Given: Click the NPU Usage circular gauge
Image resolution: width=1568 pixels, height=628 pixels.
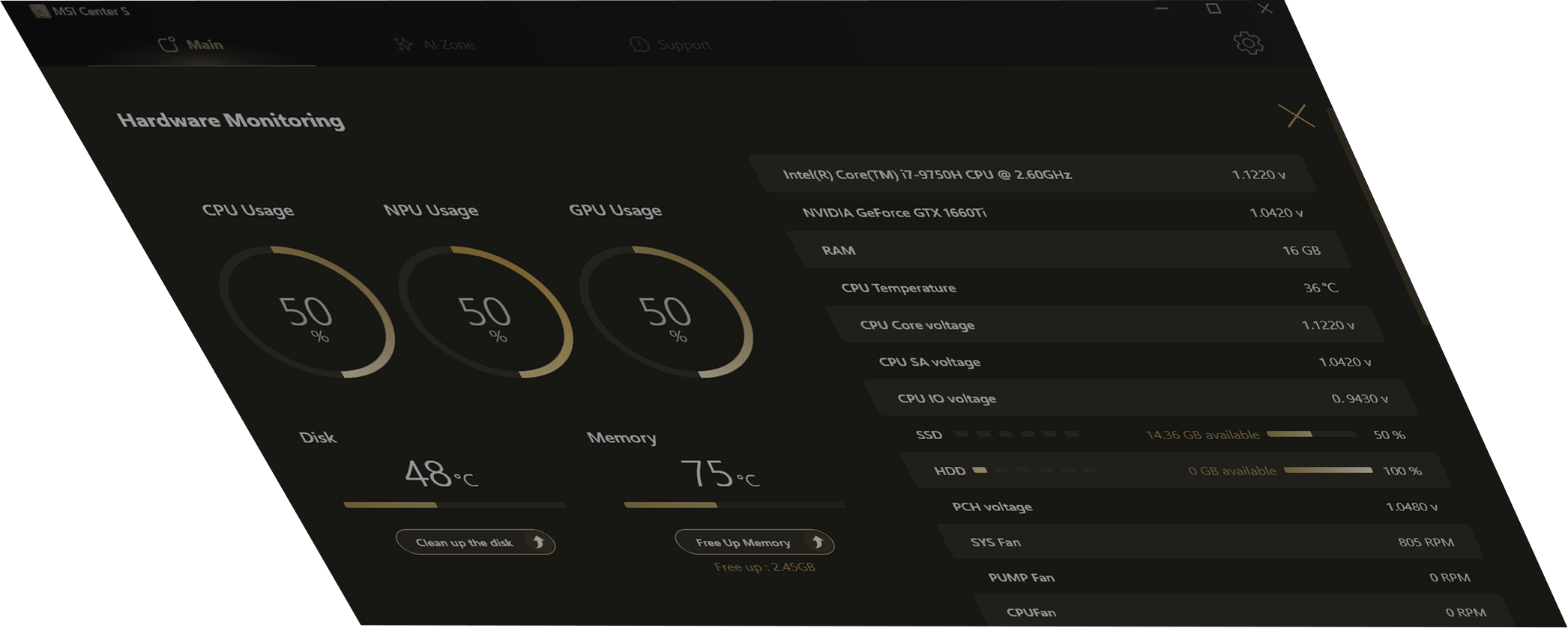Looking at the screenshot, I should pyautogui.click(x=486, y=313).
